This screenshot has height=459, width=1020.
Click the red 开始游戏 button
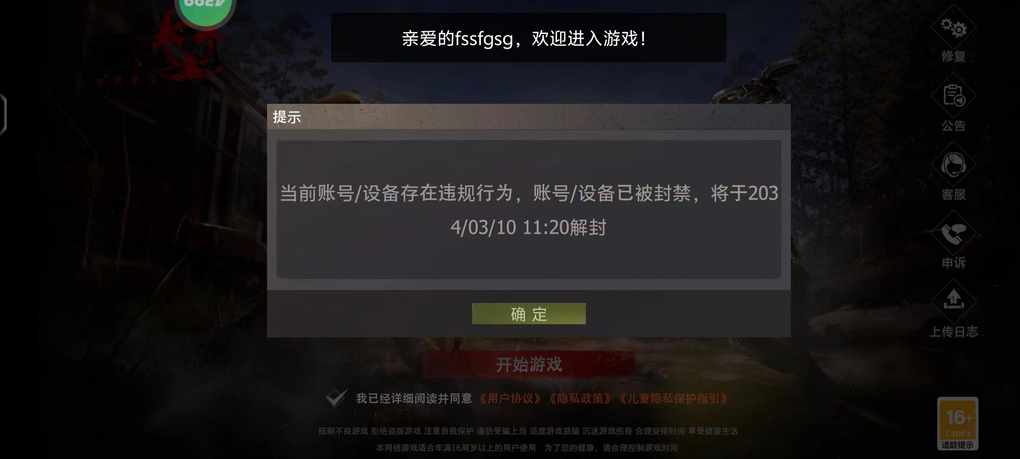[529, 365]
